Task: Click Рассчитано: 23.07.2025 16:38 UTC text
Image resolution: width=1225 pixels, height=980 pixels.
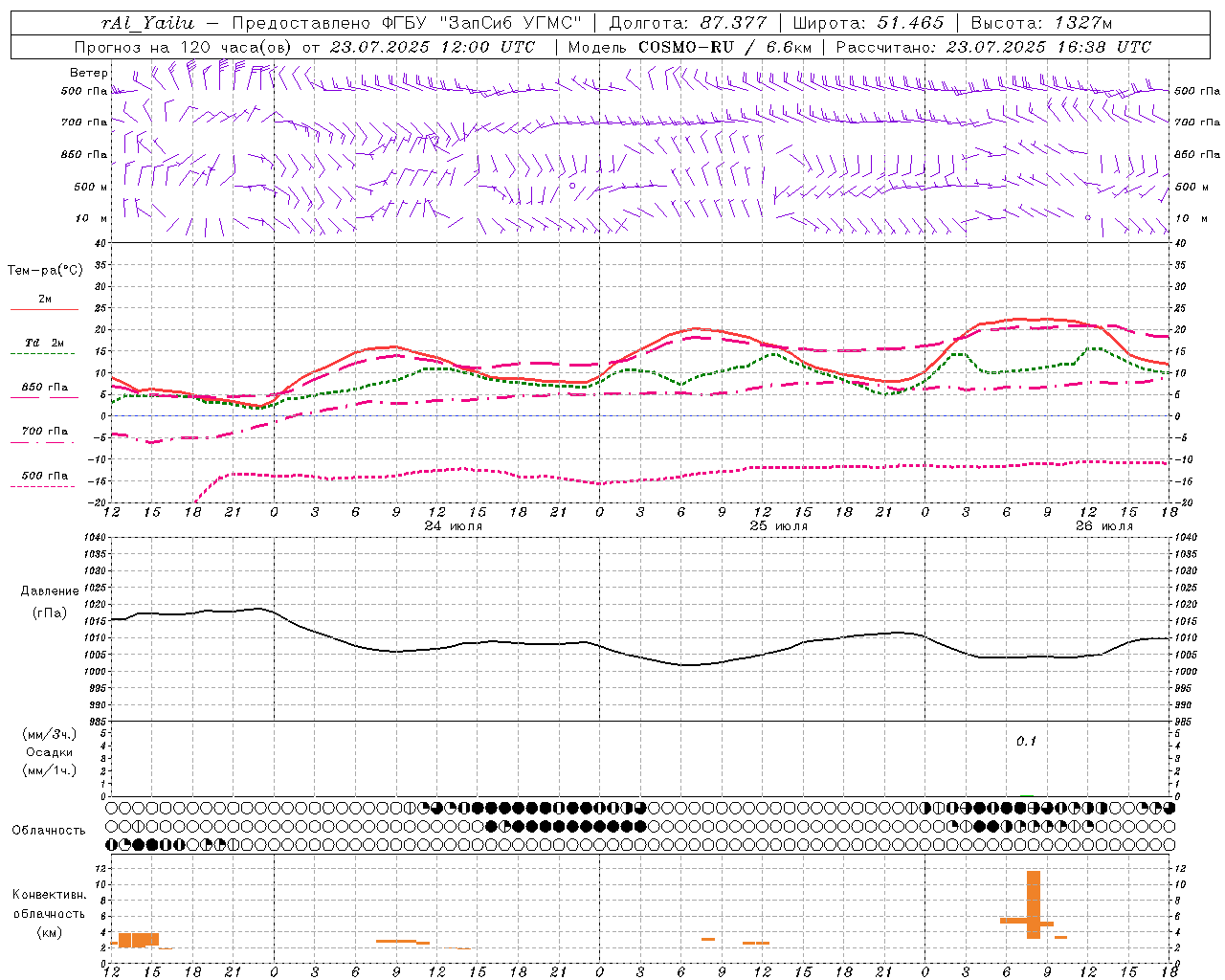Action: point(993,47)
